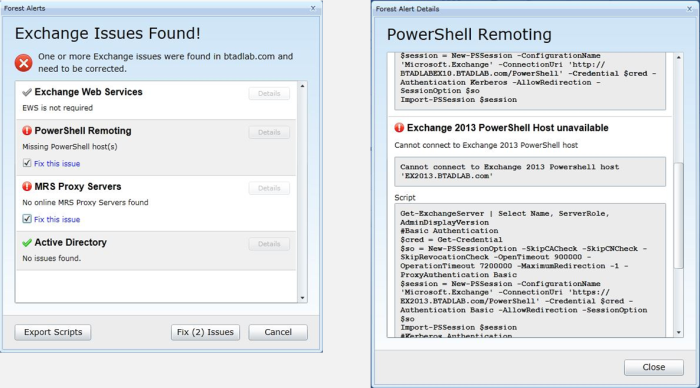
Task: Open Details for PowerShell Remoting
Action: tap(269, 132)
